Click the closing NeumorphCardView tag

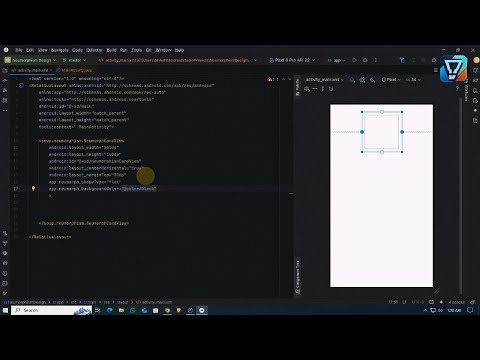84,223
